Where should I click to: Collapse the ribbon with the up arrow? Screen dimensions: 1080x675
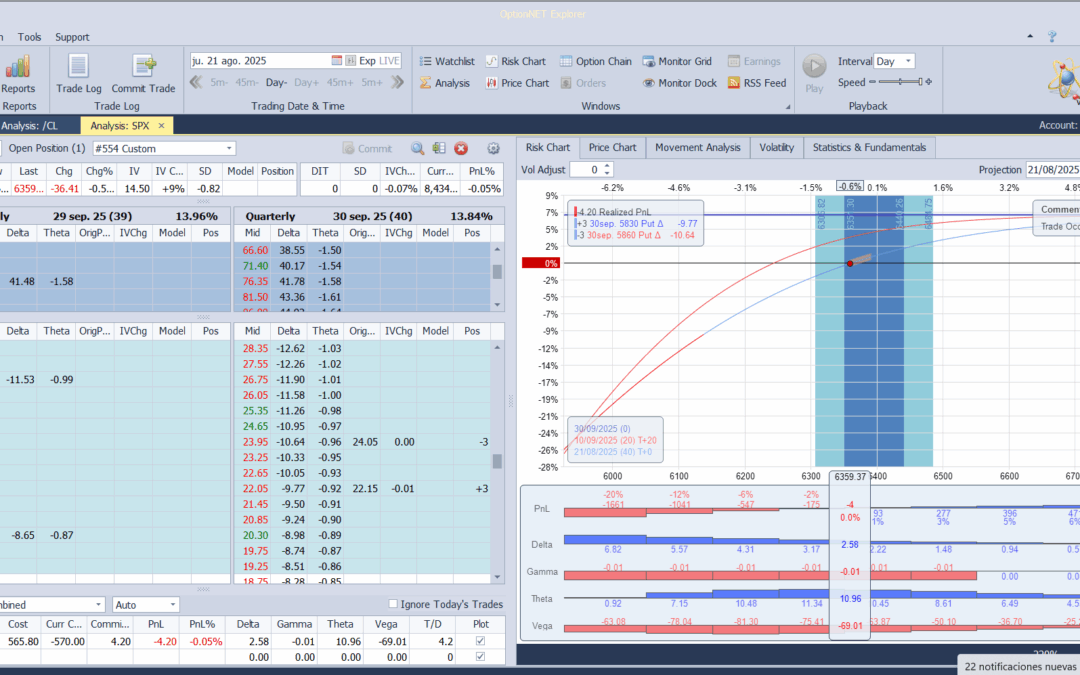1030,37
